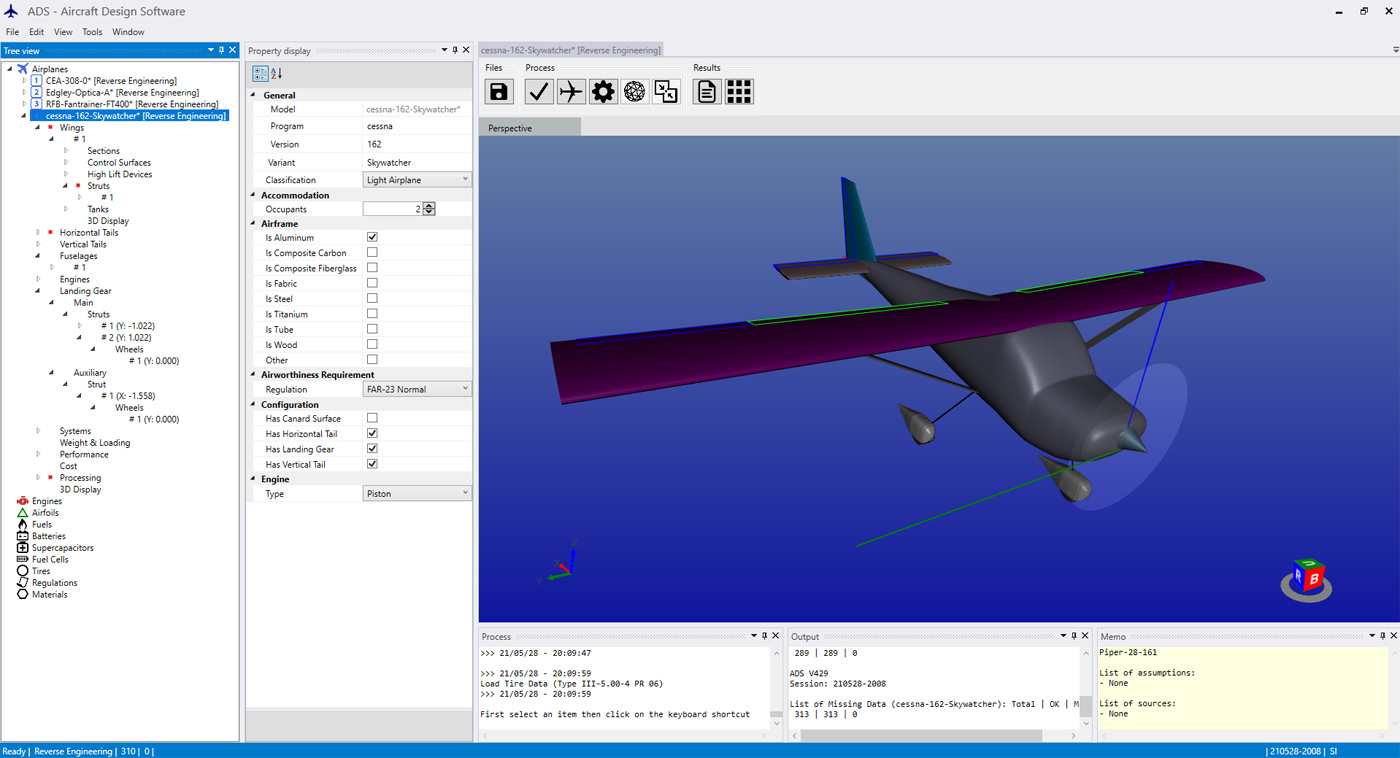This screenshot has width=1400, height=758.
Task: Open the Regulation FAR-23 Normal dropdown
Action: [x=416, y=389]
